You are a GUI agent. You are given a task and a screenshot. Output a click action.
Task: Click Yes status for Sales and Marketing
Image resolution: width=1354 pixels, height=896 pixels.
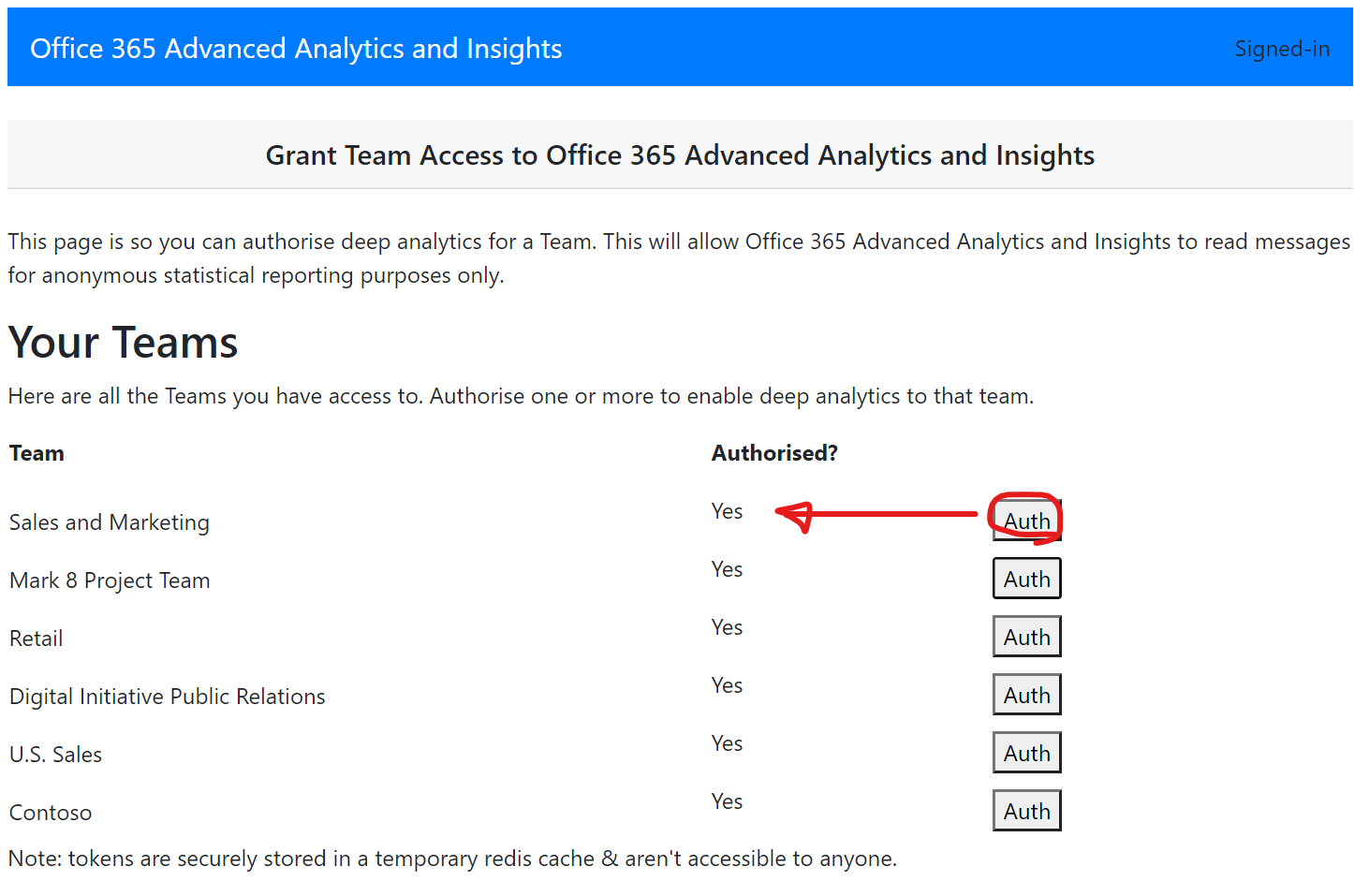pyautogui.click(x=727, y=511)
